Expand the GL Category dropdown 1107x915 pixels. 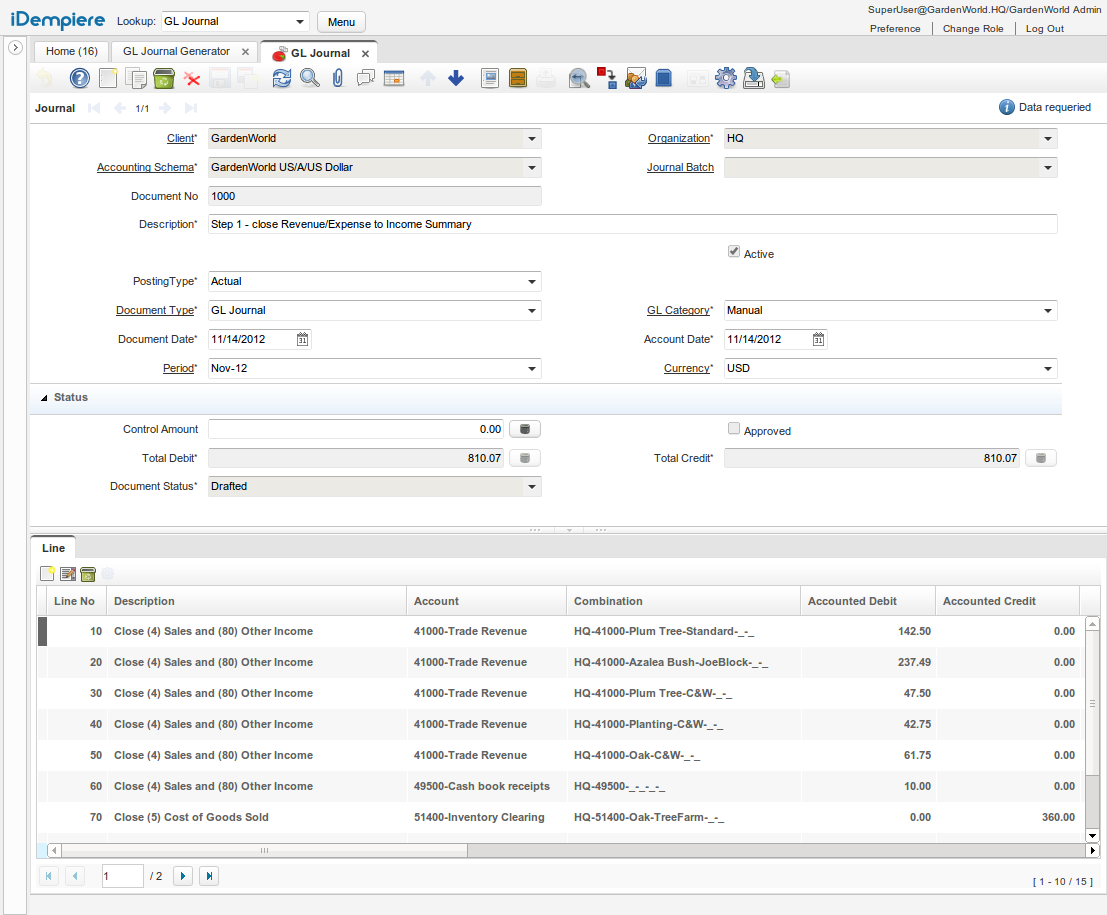1048,311
